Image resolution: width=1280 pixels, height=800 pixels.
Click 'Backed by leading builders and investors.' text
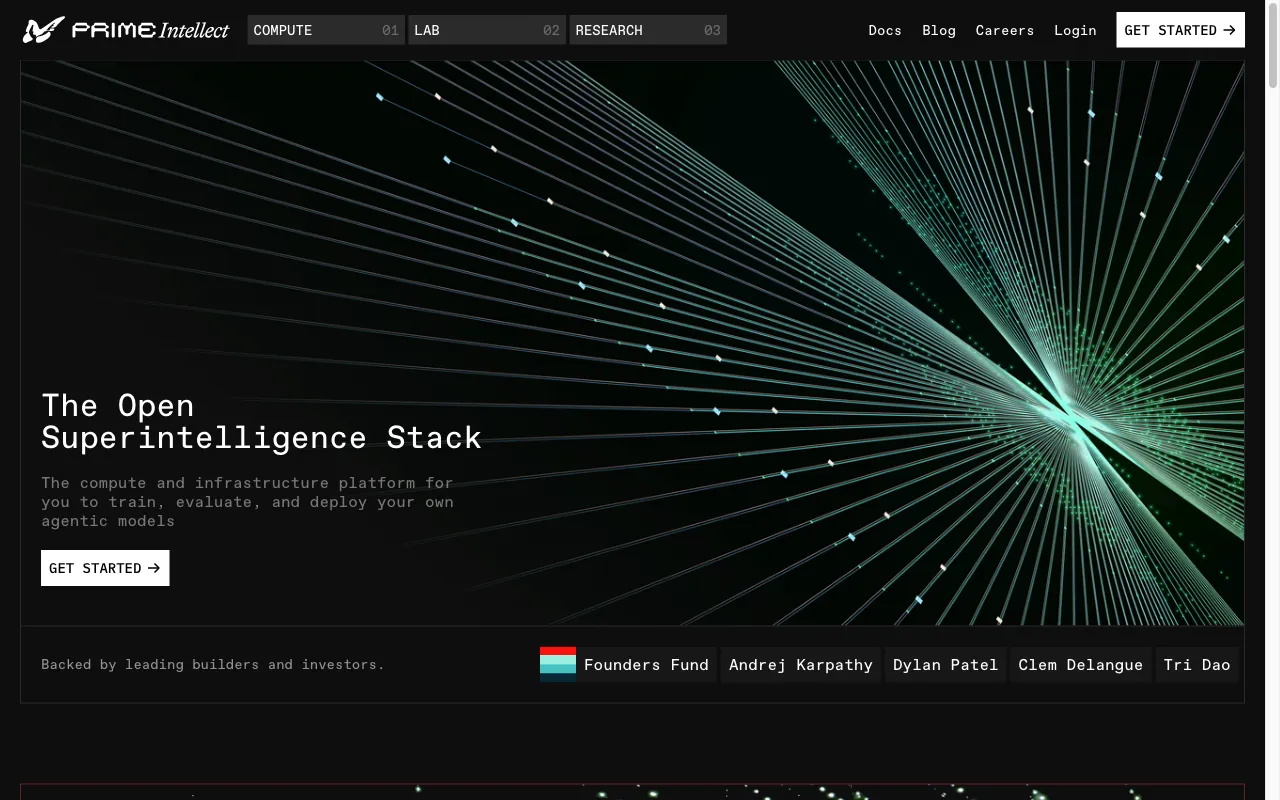point(213,664)
